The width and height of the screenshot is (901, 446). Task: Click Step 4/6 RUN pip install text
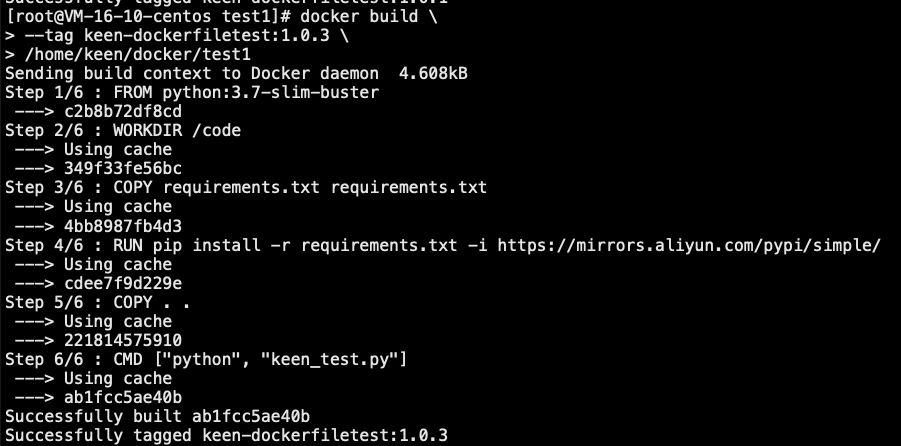click(133, 245)
